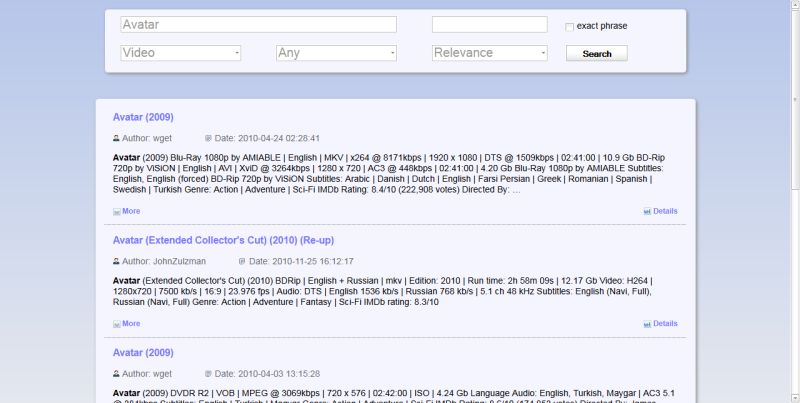Open the Avatar (2009) result dated 2010-04-24
The width and height of the screenshot is (800, 403).
click(x=143, y=117)
